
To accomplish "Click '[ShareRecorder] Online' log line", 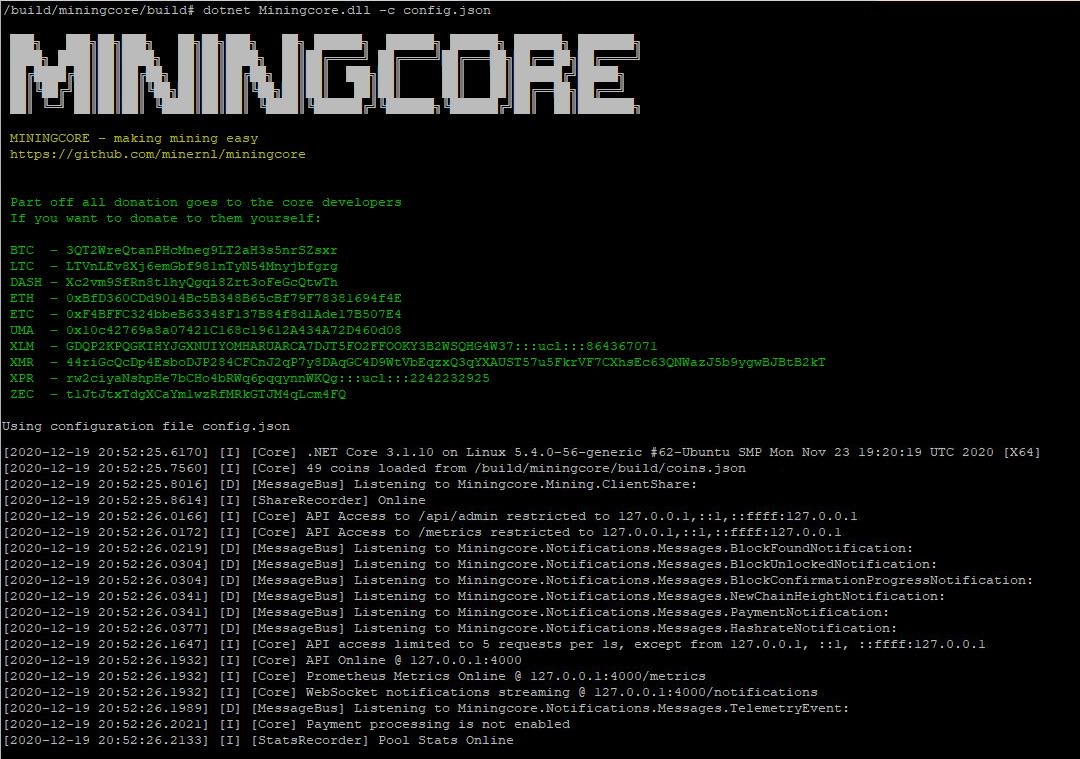I will (x=214, y=500).
